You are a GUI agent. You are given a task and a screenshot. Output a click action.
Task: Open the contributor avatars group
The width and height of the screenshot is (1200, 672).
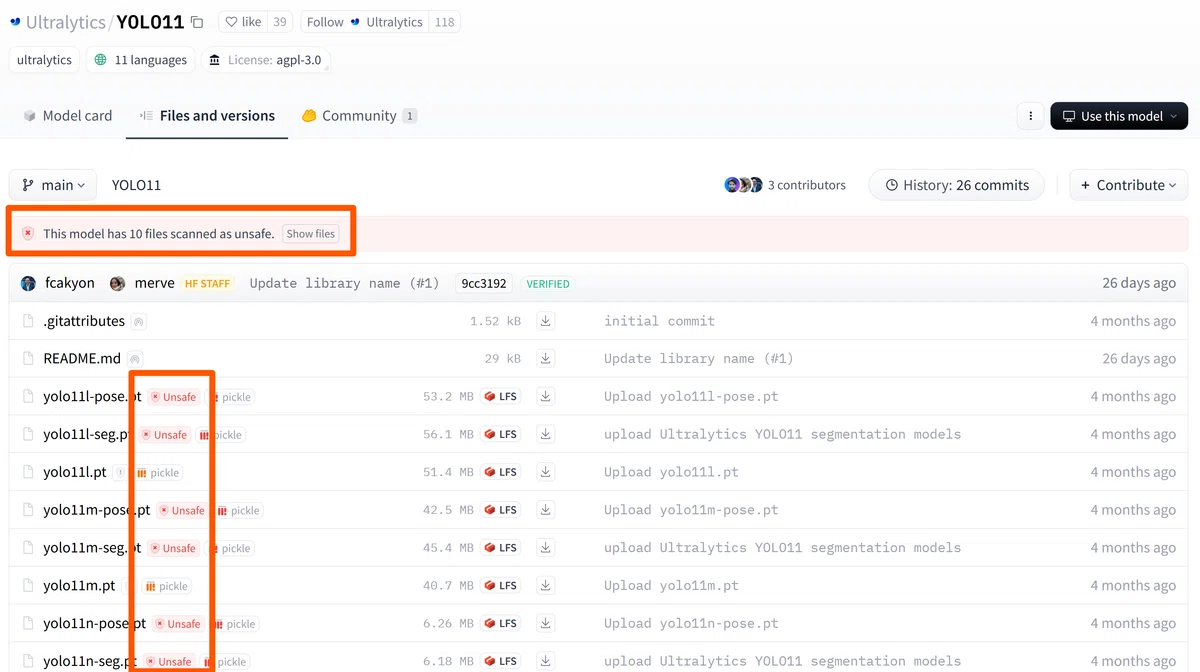pos(743,185)
